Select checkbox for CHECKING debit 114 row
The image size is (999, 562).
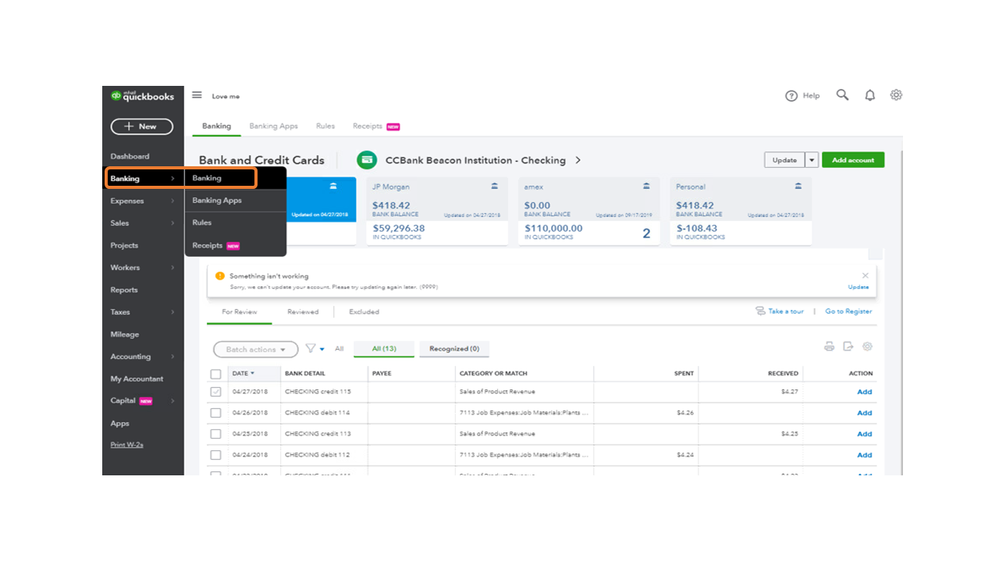click(x=216, y=413)
